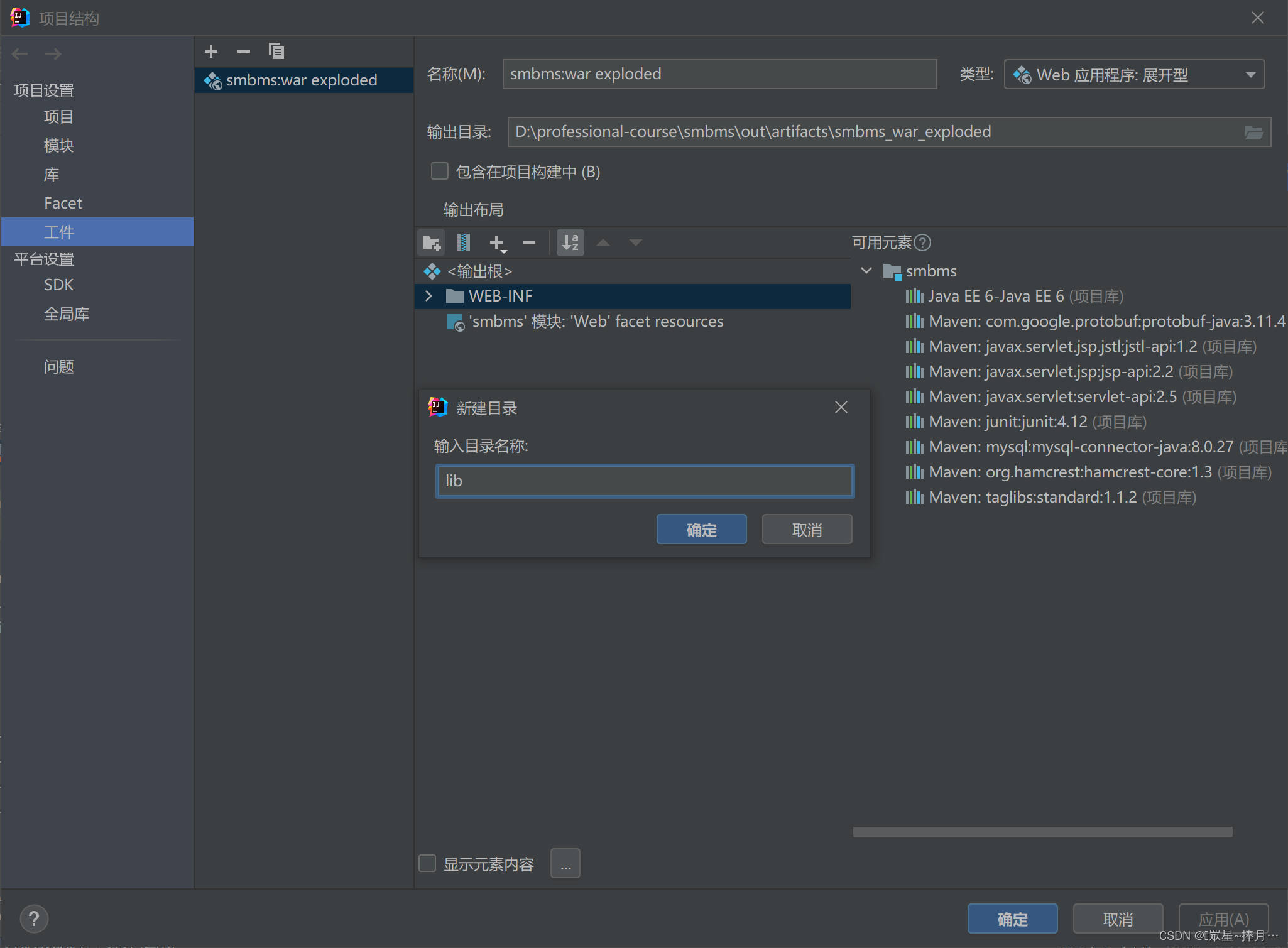
Task: Select Maven servlet-api:2.5 library
Action: pyautogui.click(x=1071, y=396)
